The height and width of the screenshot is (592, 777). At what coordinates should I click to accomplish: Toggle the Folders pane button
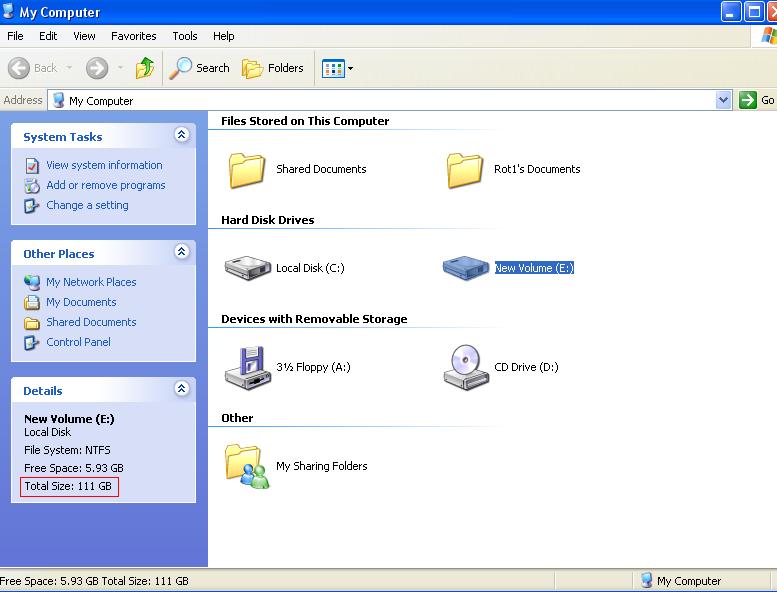[x=273, y=68]
